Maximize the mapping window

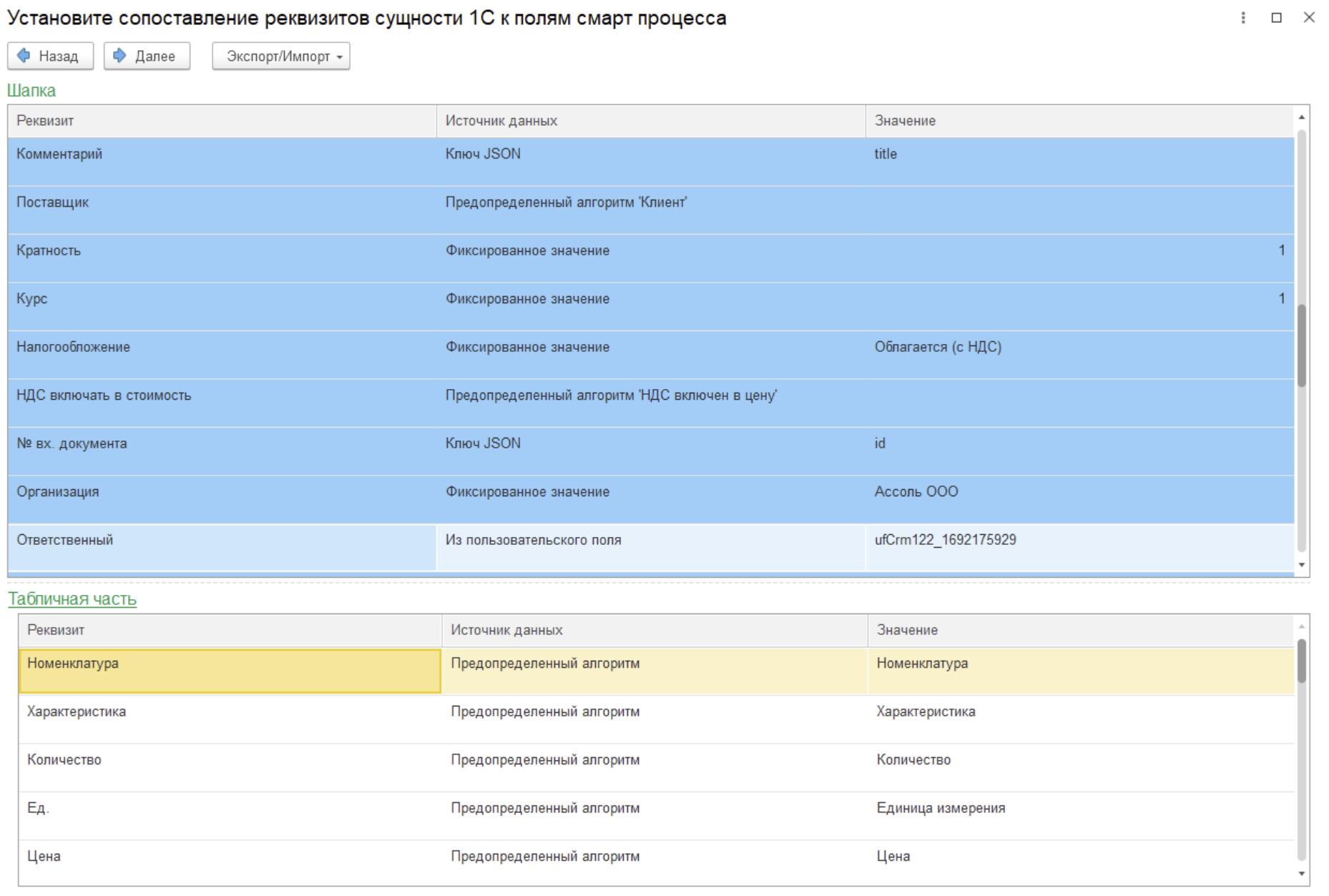(1276, 18)
